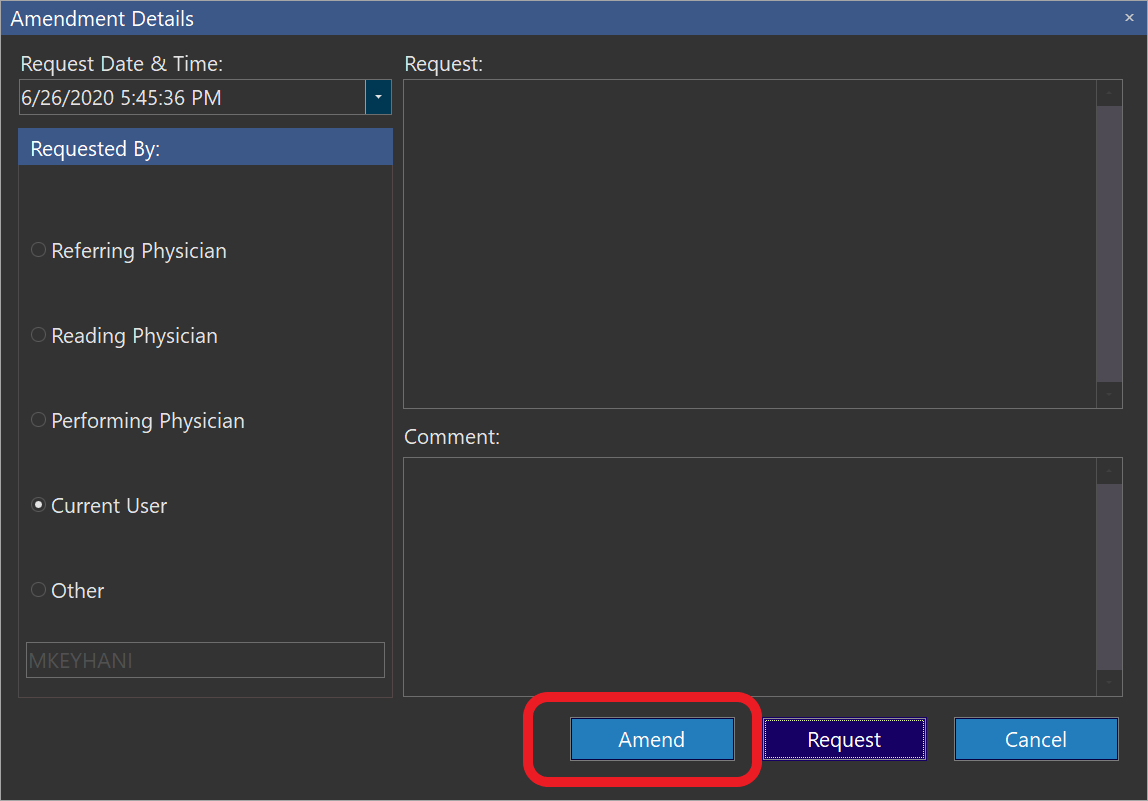Click the Comment box scroll down arrow
The height and width of the screenshot is (801, 1148).
pyautogui.click(x=1109, y=683)
